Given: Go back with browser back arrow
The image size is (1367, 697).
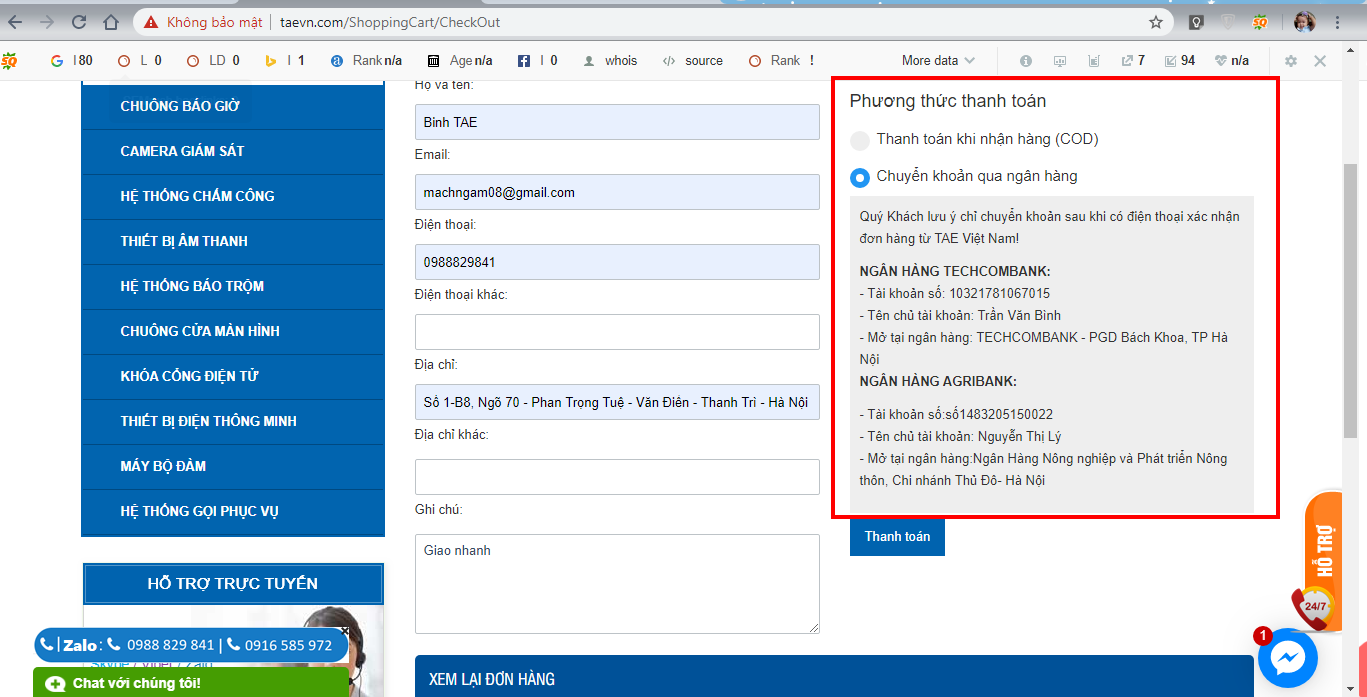Looking at the screenshot, I should click(x=16, y=22).
